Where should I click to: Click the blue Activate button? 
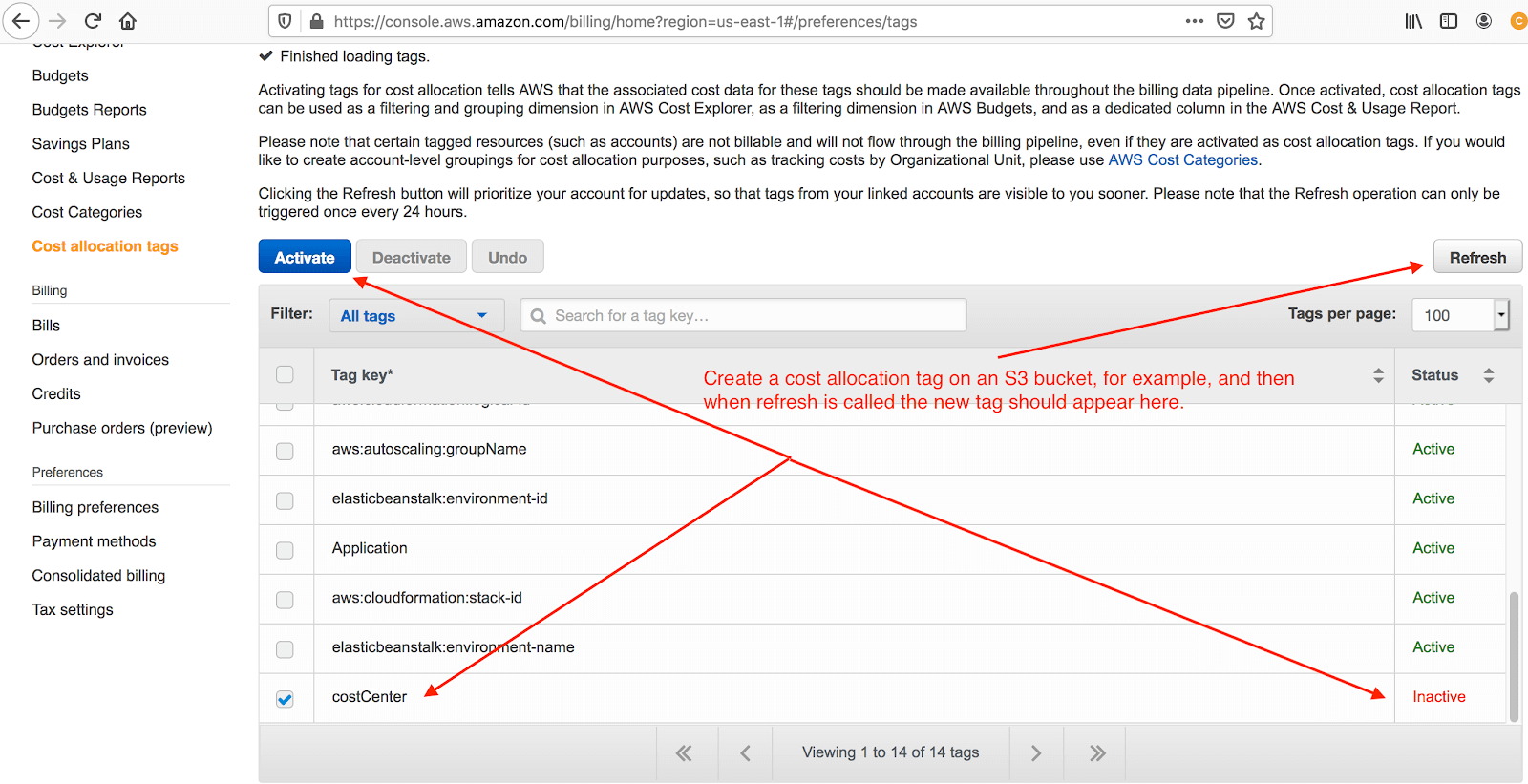(305, 257)
